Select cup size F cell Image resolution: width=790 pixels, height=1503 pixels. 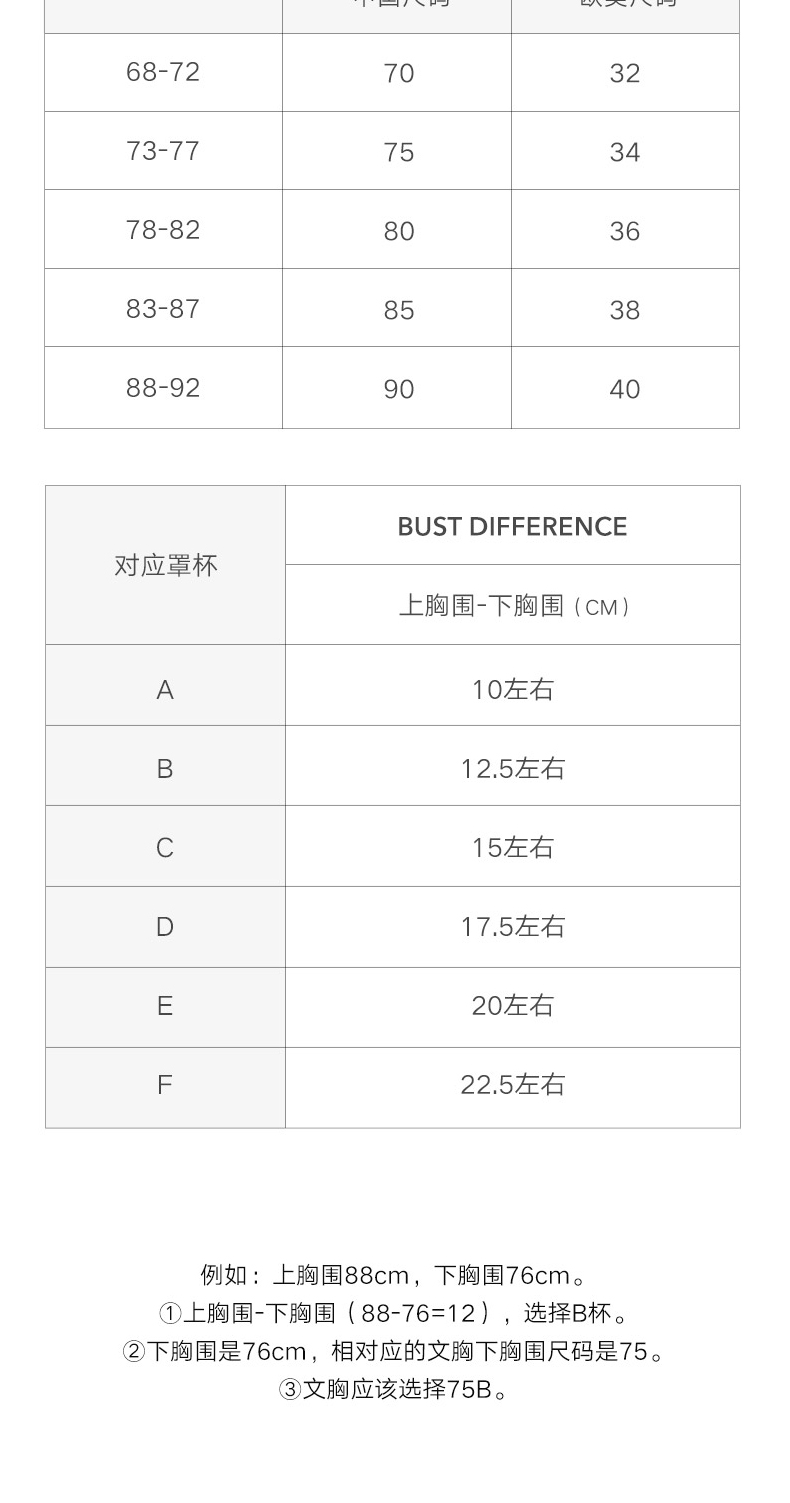(165, 1085)
